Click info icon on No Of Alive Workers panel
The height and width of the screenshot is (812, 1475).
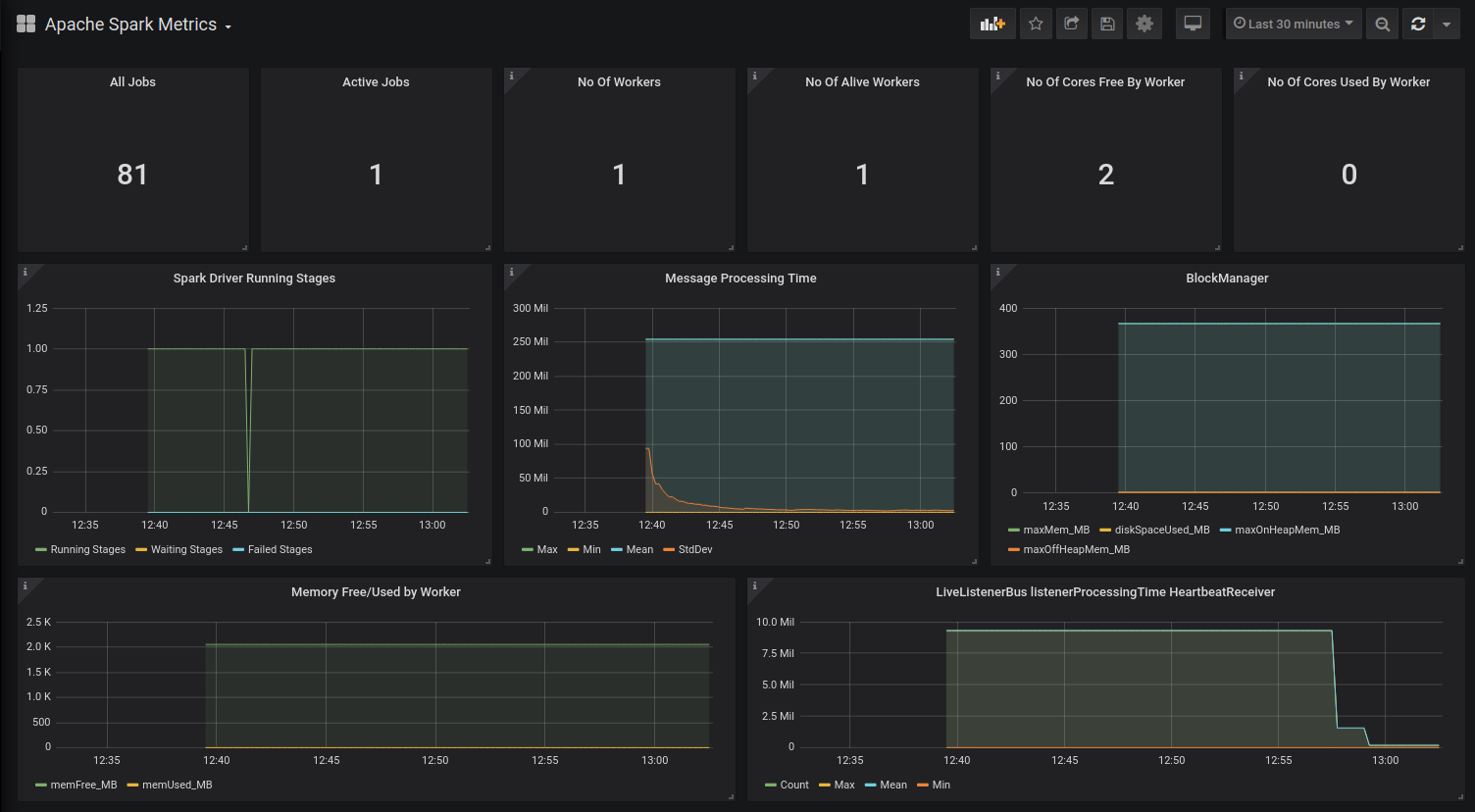754,76
